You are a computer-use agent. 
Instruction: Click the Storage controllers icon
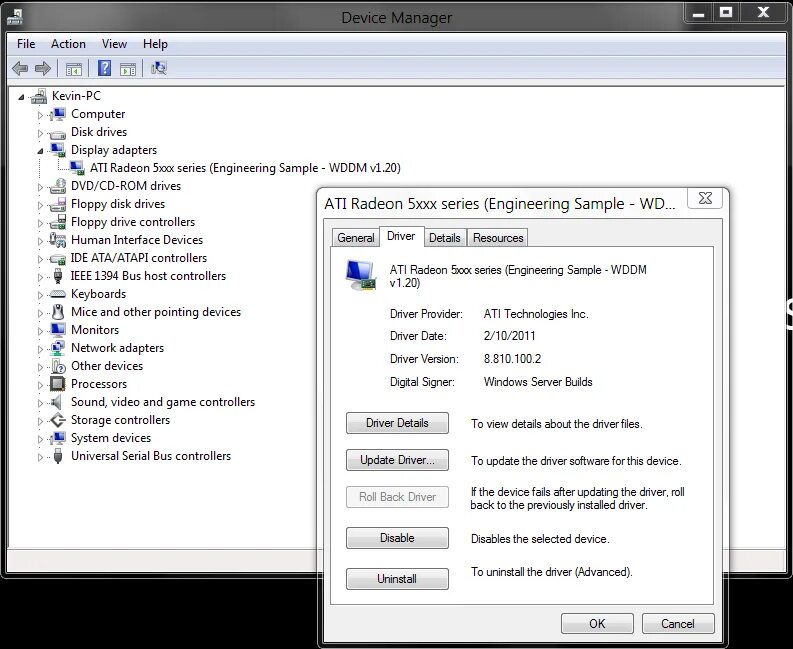point(58,420)
